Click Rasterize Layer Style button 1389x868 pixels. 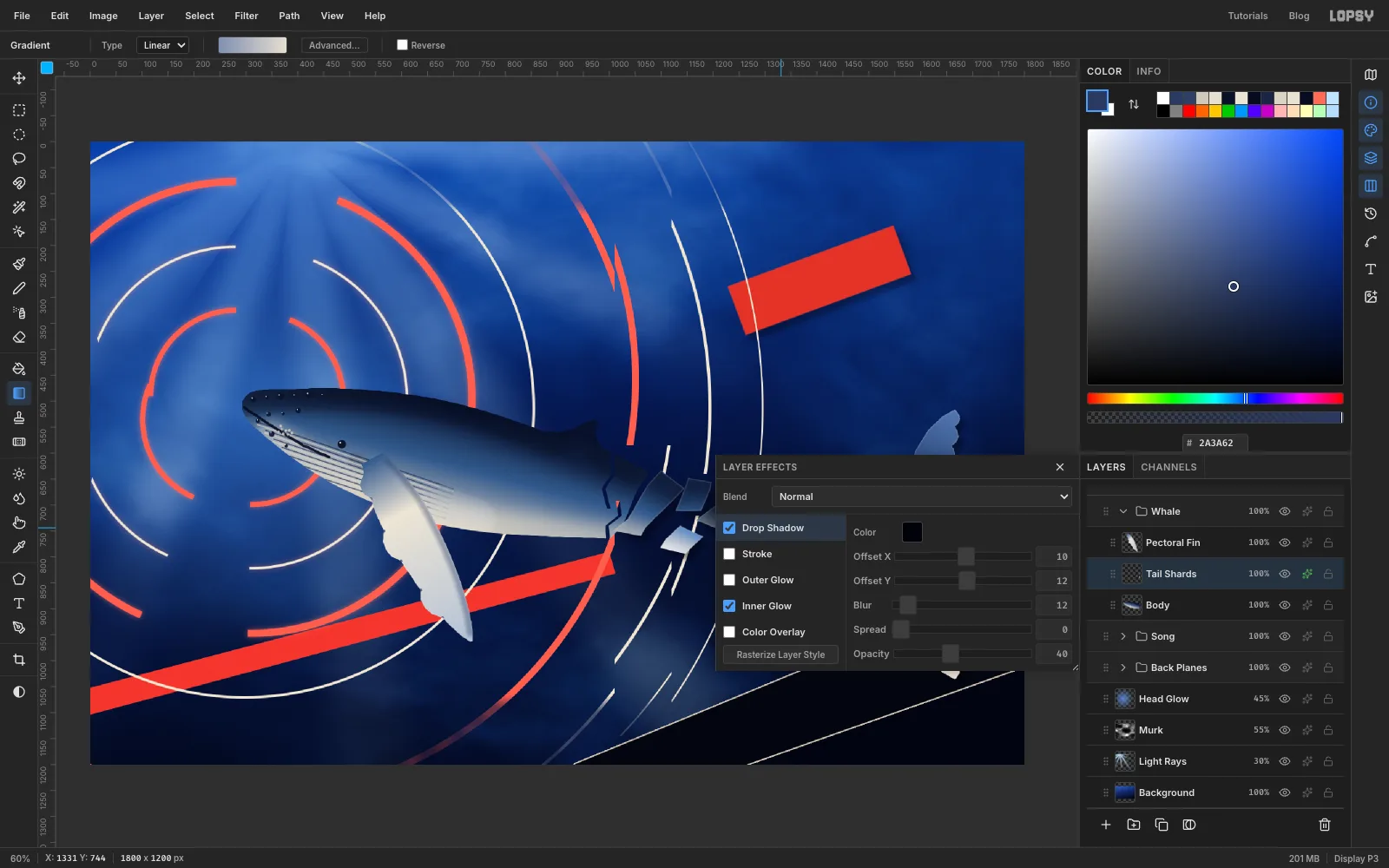pos(780,654)
